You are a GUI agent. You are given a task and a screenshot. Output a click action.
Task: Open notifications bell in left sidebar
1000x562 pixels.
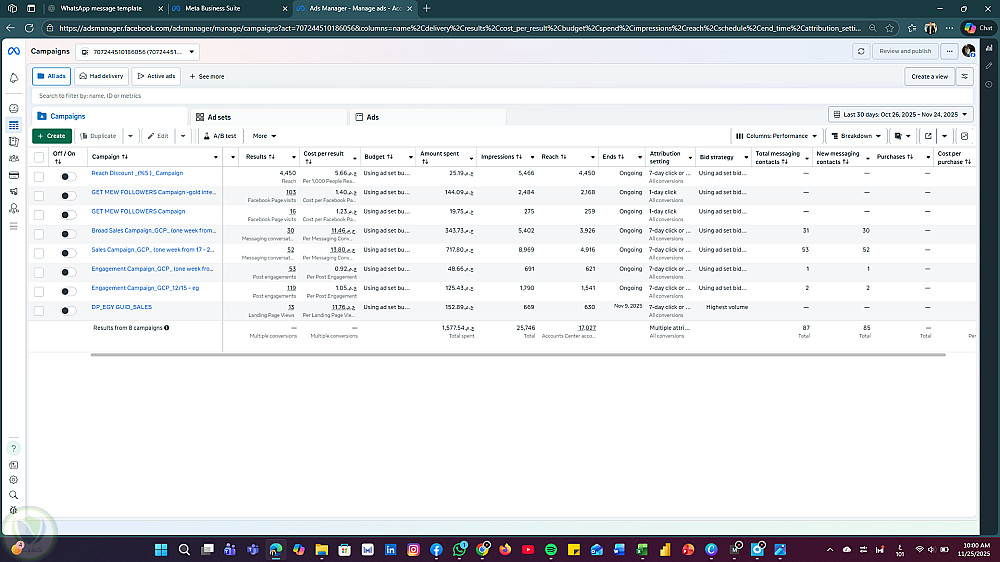tap(13, 78)
